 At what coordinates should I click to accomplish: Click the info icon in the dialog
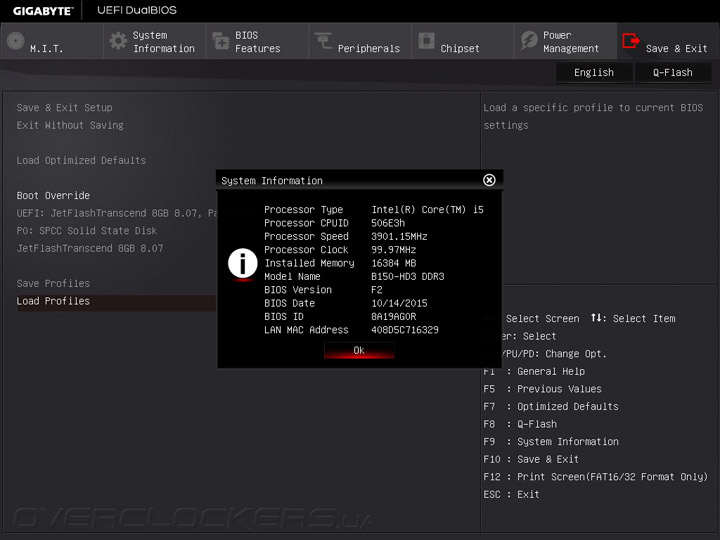[x=242, y=264]
